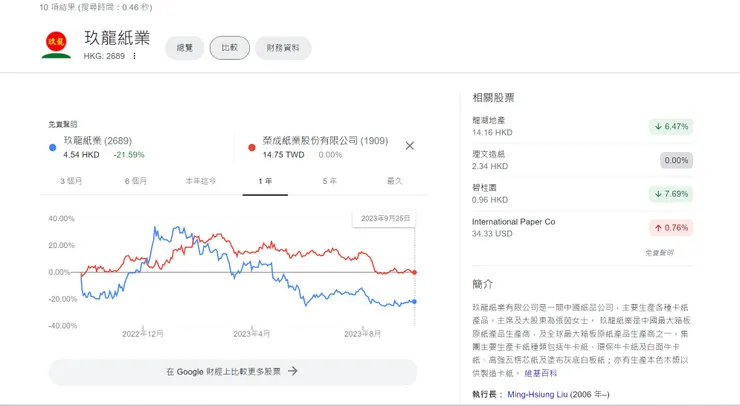Select the 比較 compare tab
The image size is (740, 406).
coord(230,48)
